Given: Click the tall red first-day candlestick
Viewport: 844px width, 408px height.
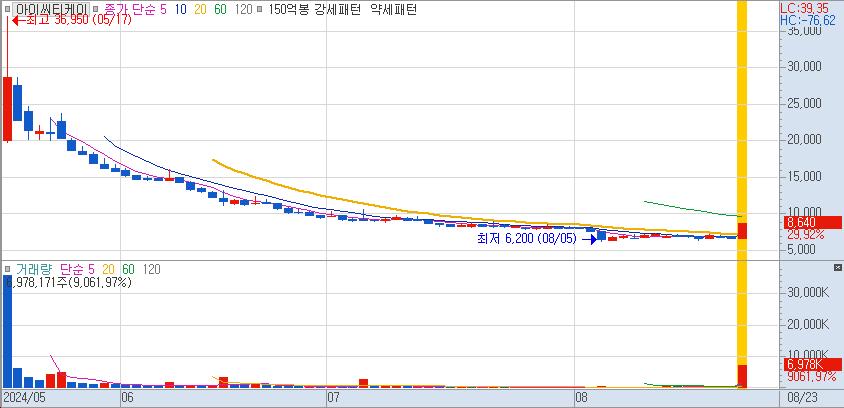Looking at the screenshot, I should (x=7, y=109).
